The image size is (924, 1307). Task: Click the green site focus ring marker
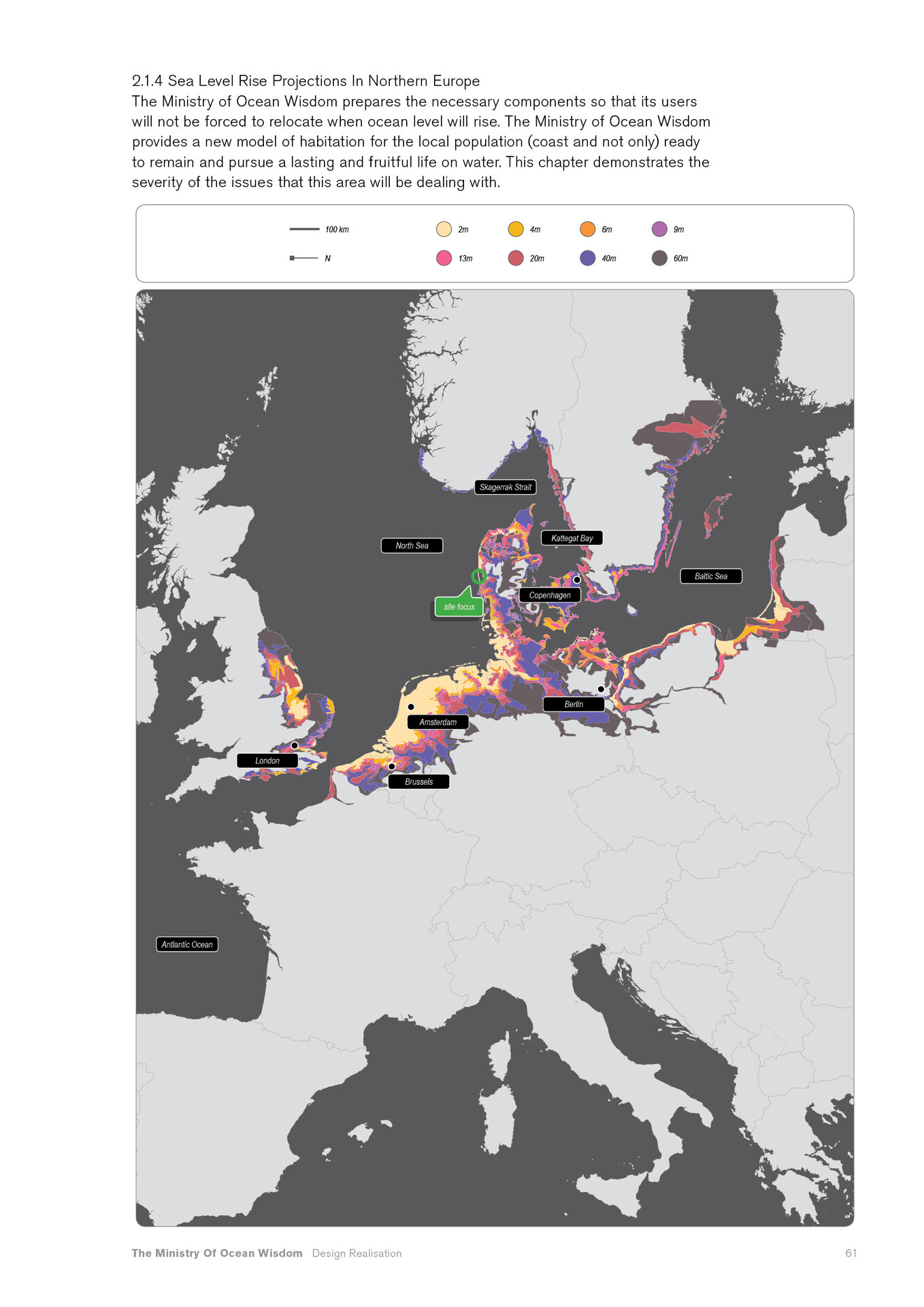(479, 577)
